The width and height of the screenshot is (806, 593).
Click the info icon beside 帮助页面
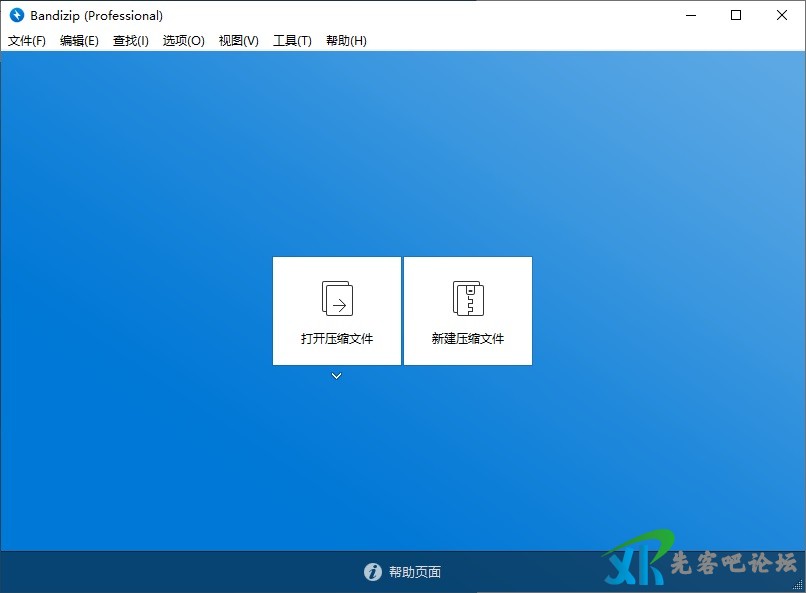[x=373, y=572]
